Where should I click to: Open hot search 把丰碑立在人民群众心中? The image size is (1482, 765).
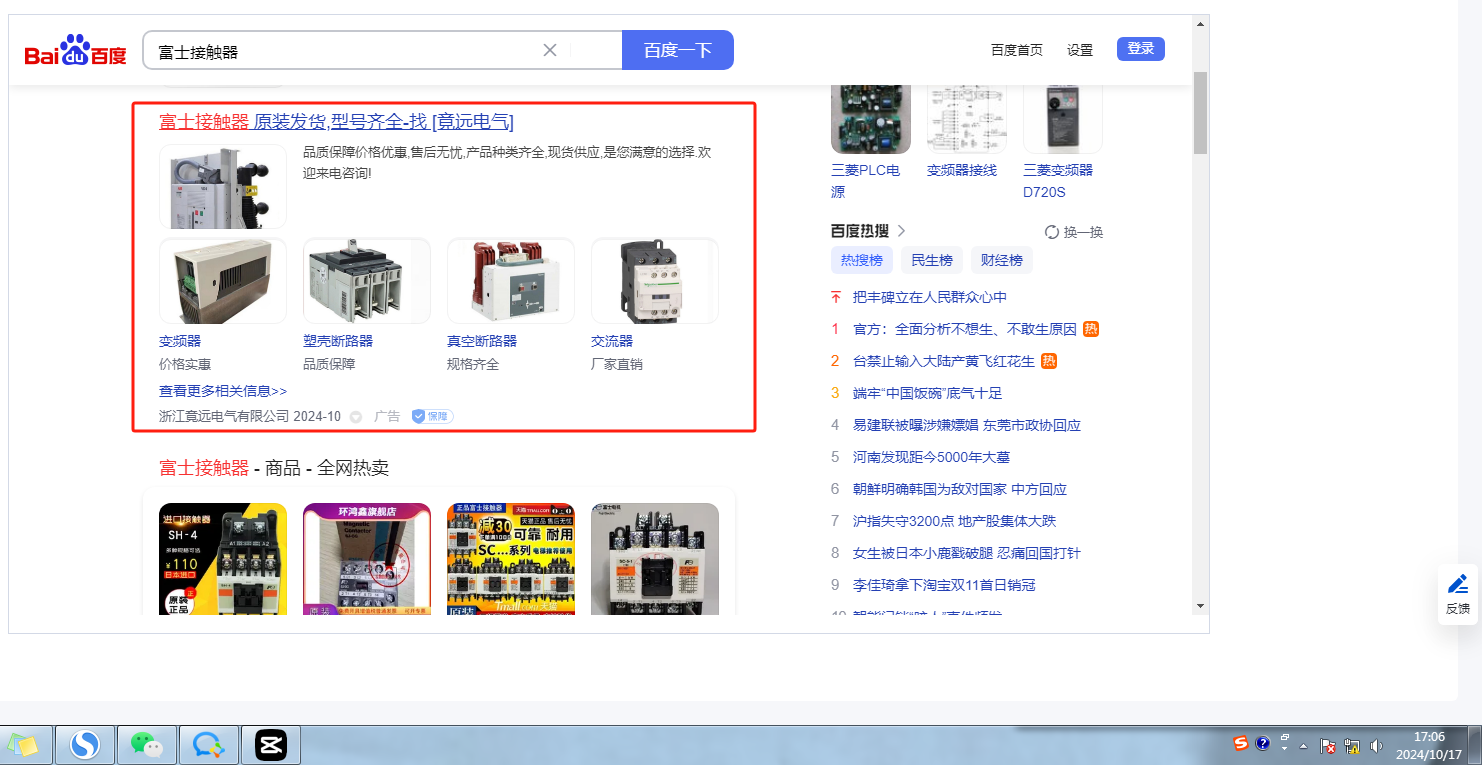pos(930,297)
